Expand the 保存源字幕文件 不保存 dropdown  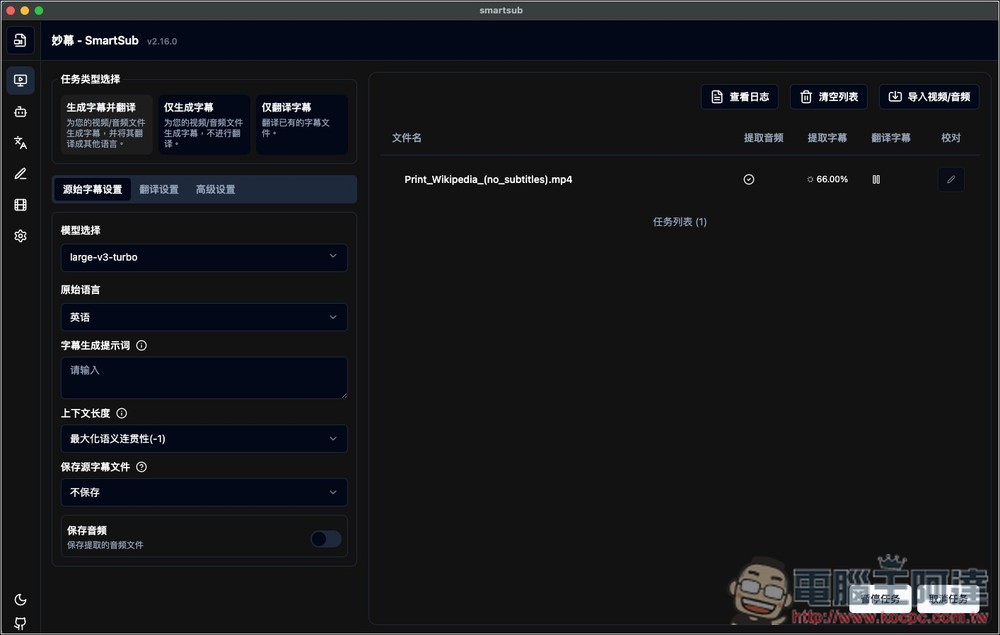point(204,492)
